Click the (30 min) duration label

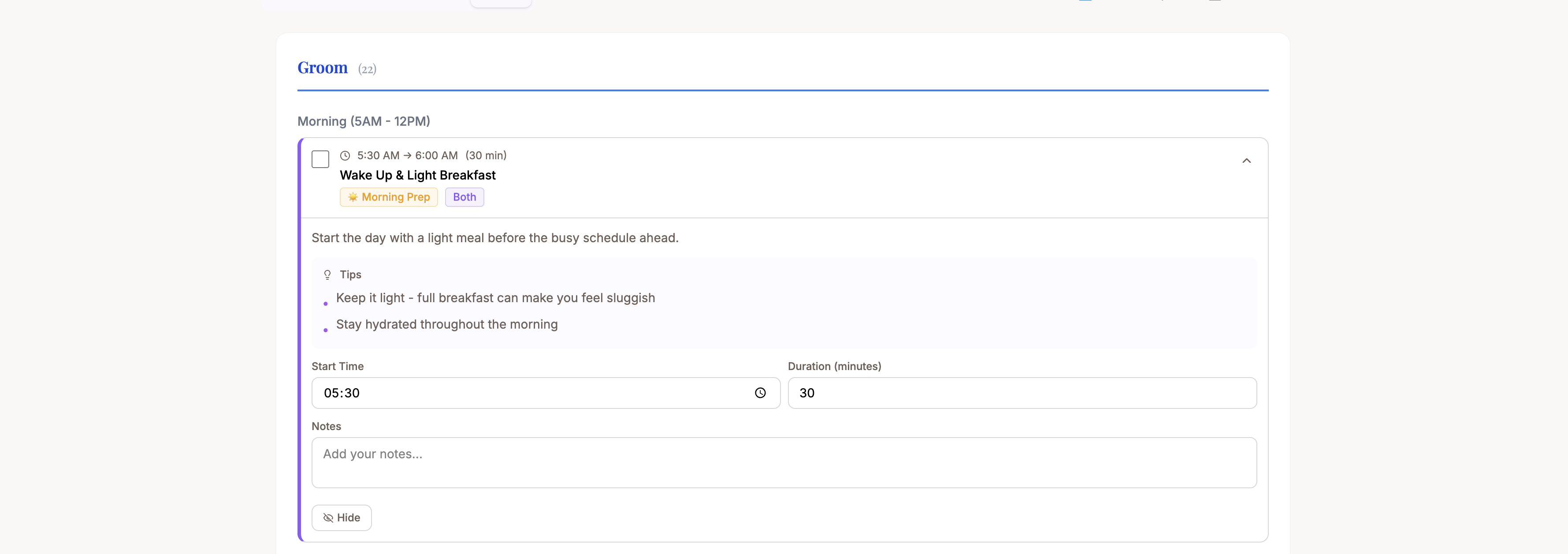(486, 156)
